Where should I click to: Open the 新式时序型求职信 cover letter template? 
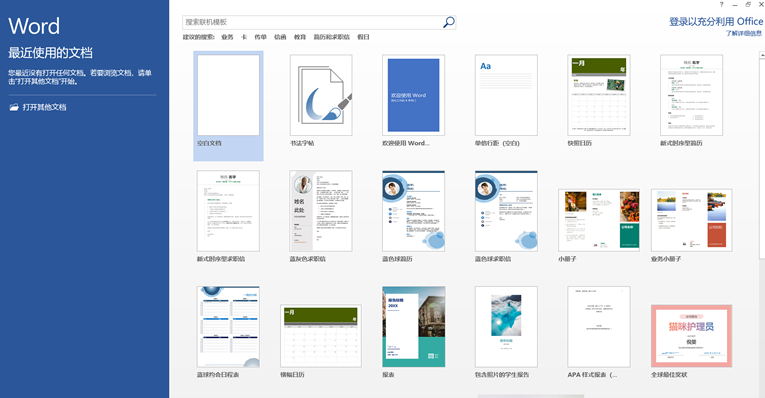coord(228,211)
